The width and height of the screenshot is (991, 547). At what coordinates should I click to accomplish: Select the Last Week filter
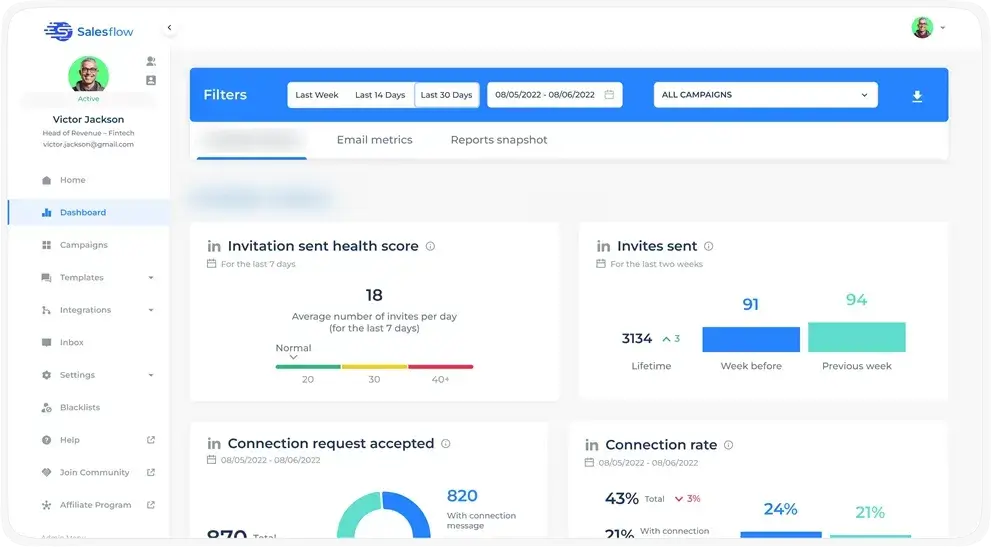tap(316, 95)
